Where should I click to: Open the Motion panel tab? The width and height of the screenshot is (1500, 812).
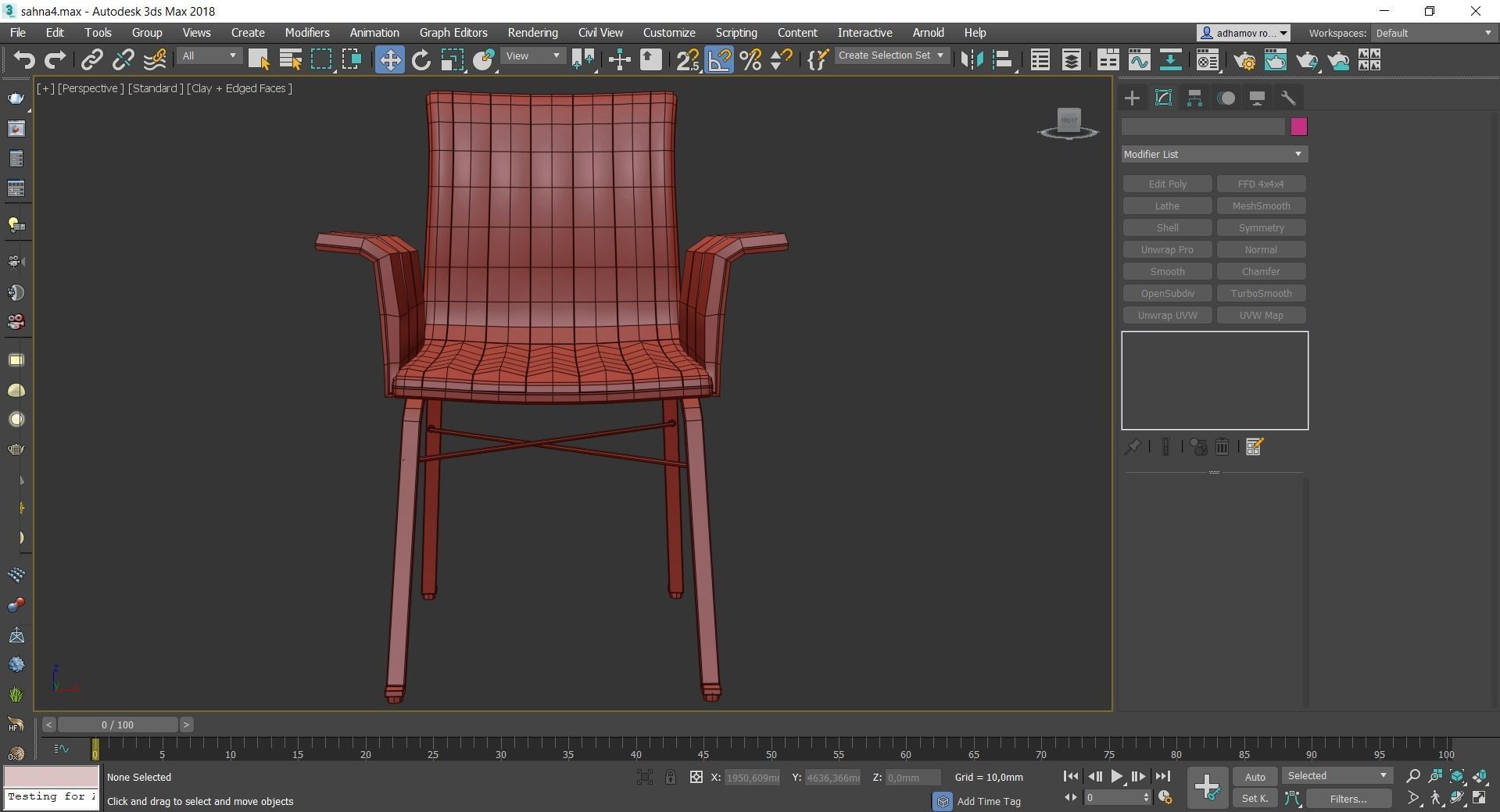pyautogui.click(x=1226, y=98)
